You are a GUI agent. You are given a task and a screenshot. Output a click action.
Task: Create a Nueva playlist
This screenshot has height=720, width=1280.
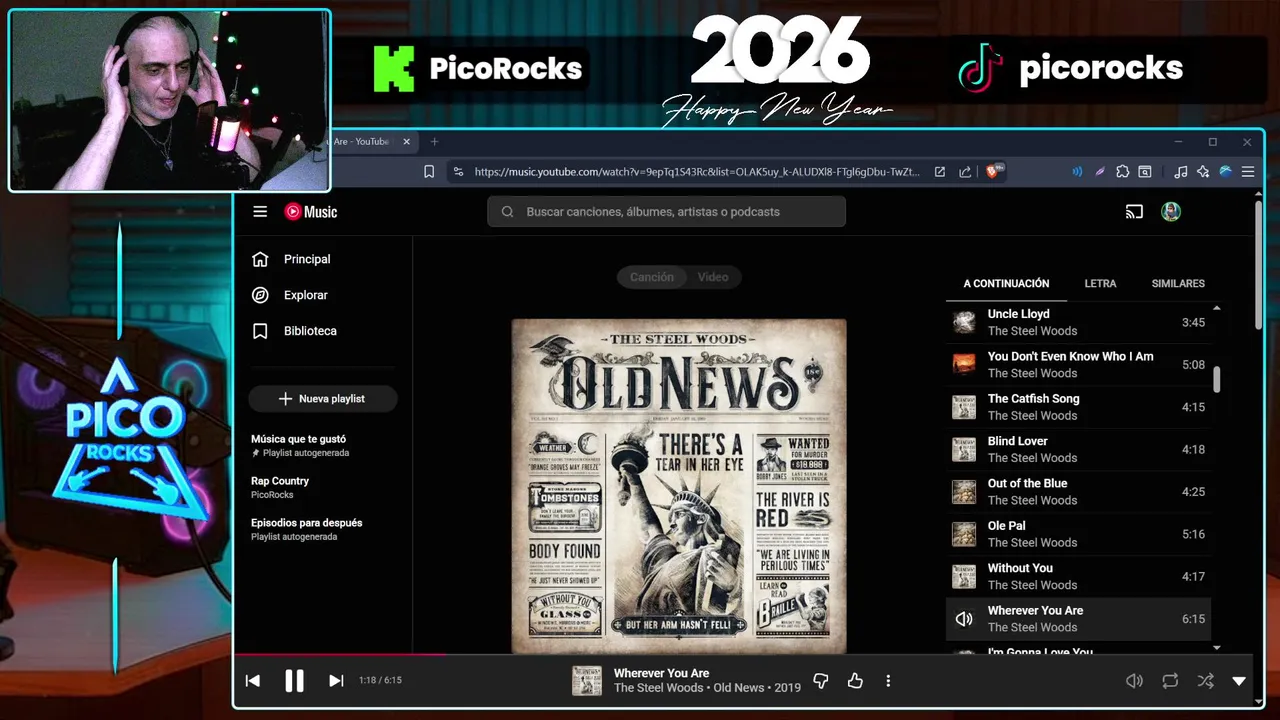tap(323, 399)
